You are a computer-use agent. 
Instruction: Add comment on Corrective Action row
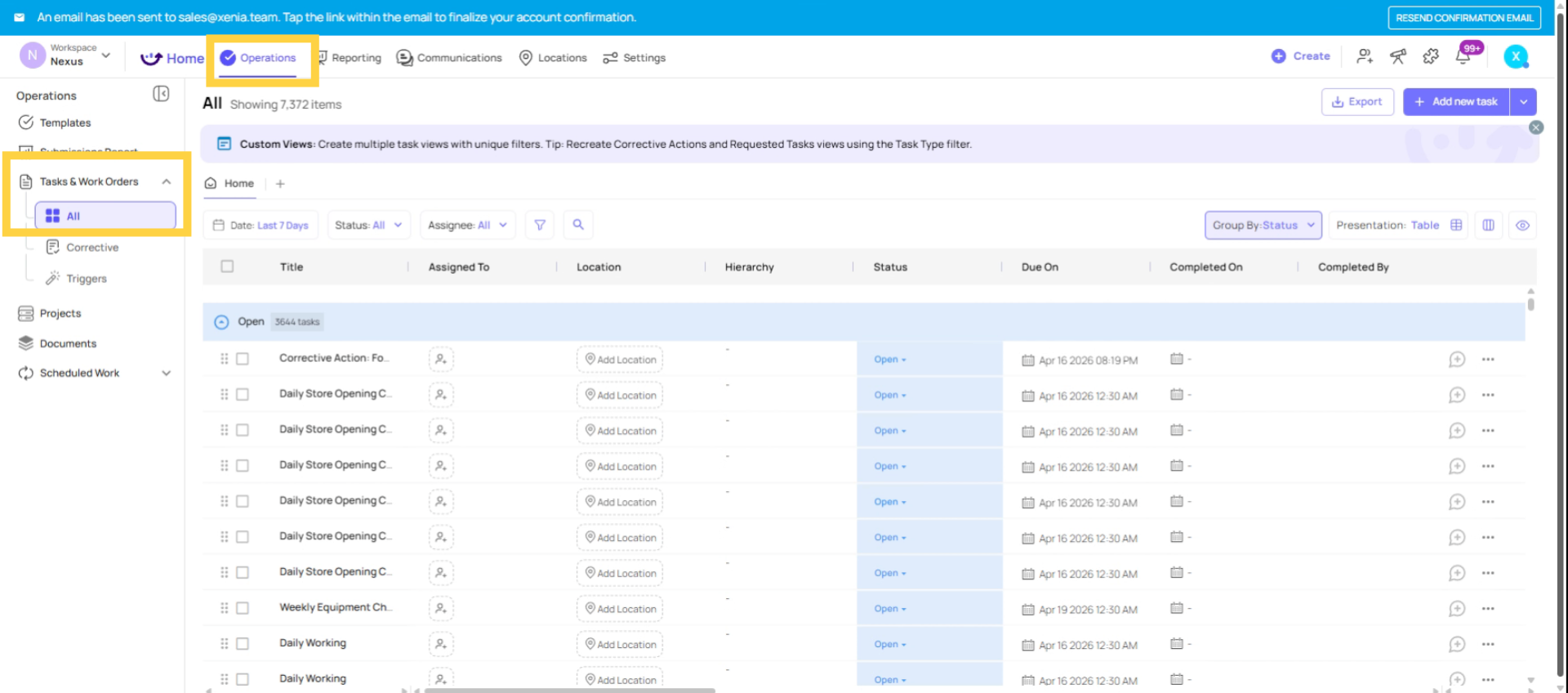click(x=1457, y=360)
